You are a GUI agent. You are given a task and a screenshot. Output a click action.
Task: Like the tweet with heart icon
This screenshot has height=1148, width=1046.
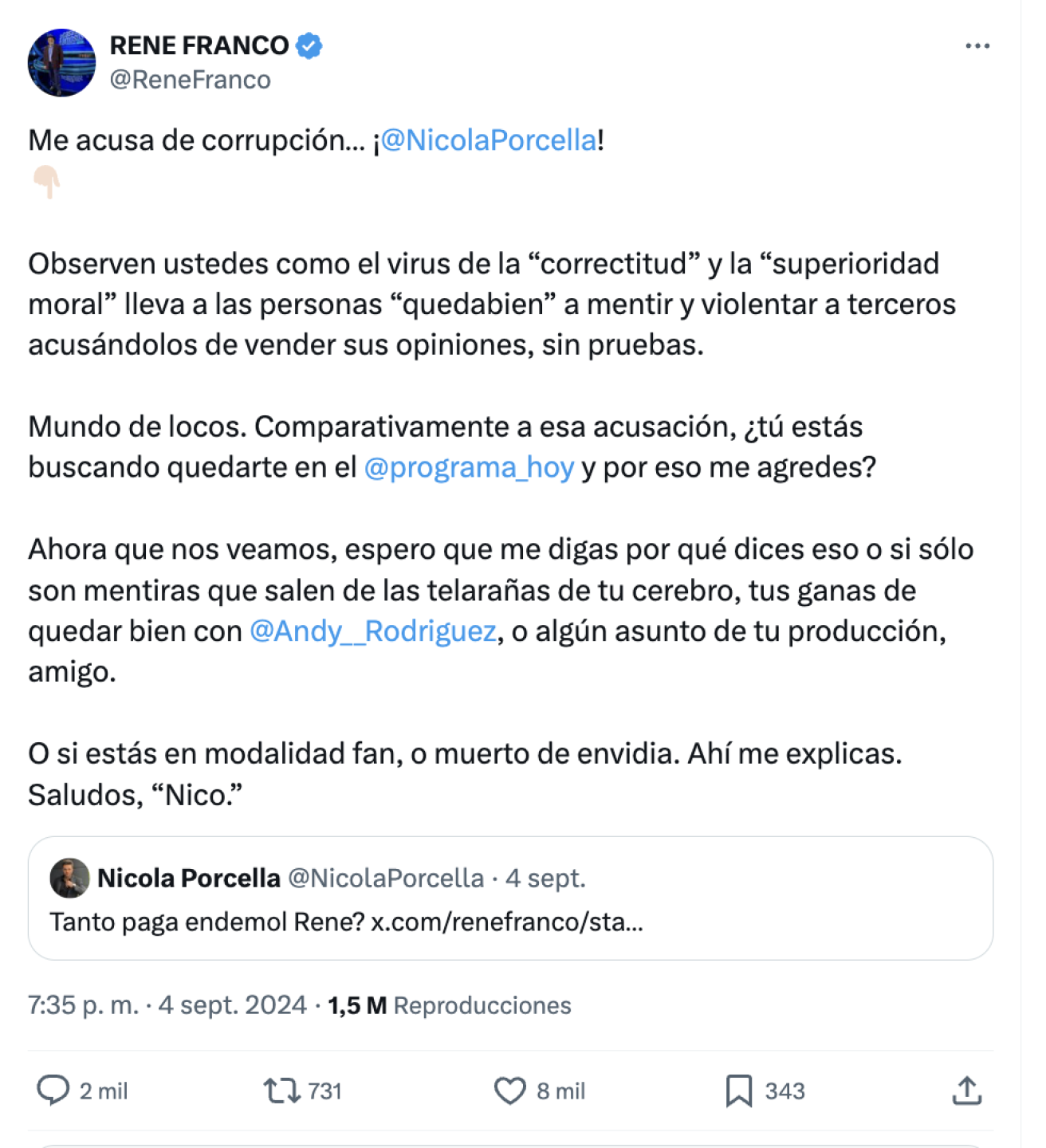pos(509,1090)
